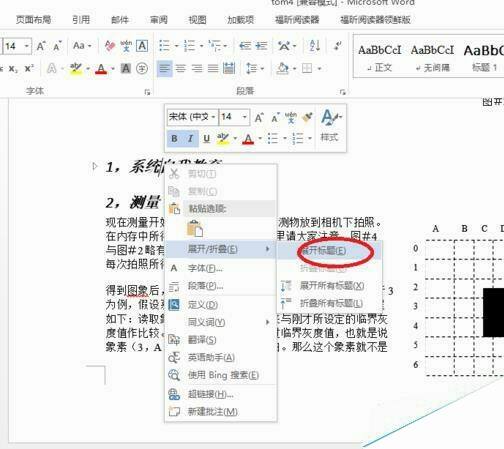Viewport: 504px width, 449px height.
Task: Click the ribbon Clear Formatting eraser icon
Action: [110, 46]
